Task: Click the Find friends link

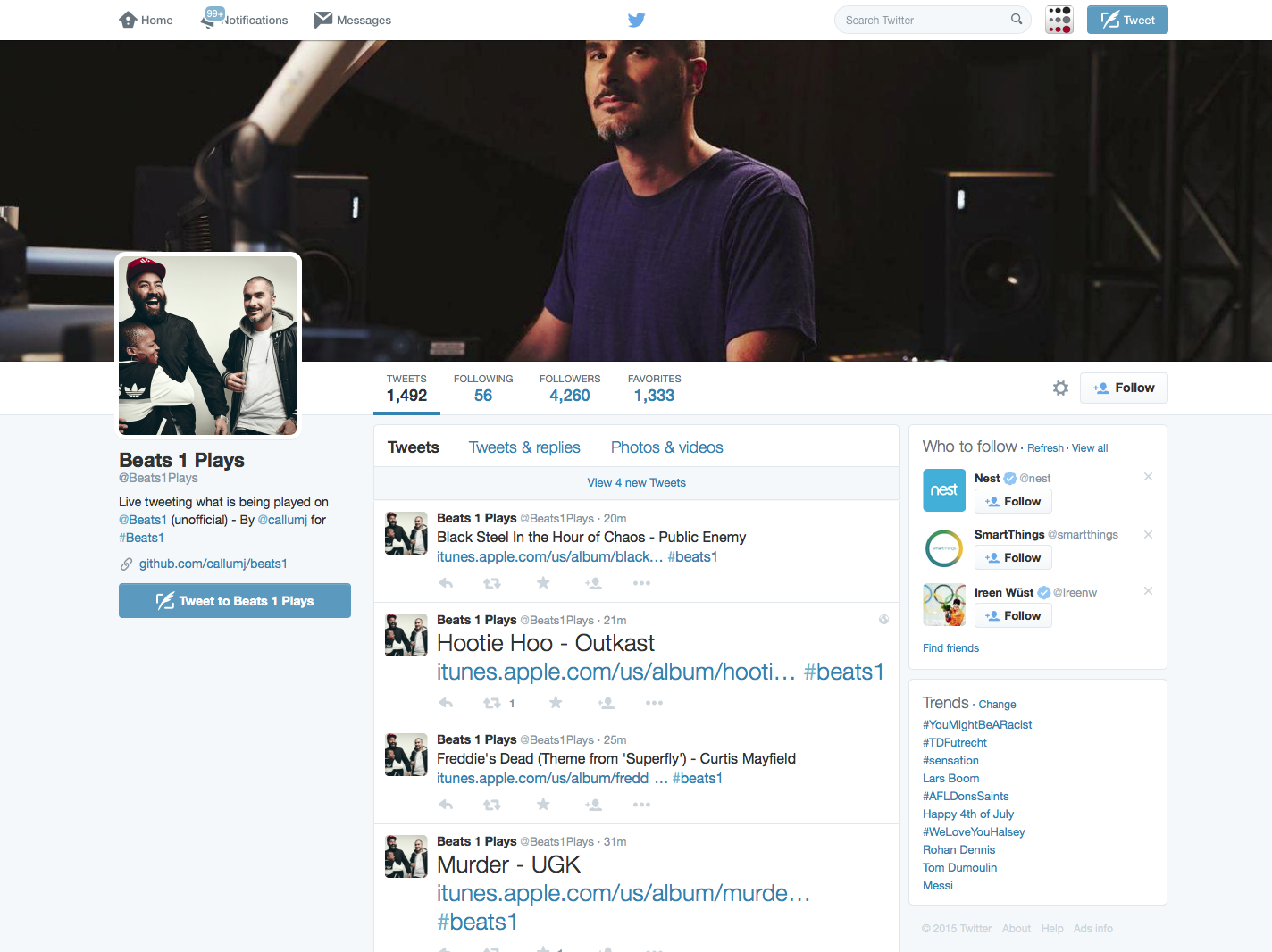Action: [x=950, y=648]
